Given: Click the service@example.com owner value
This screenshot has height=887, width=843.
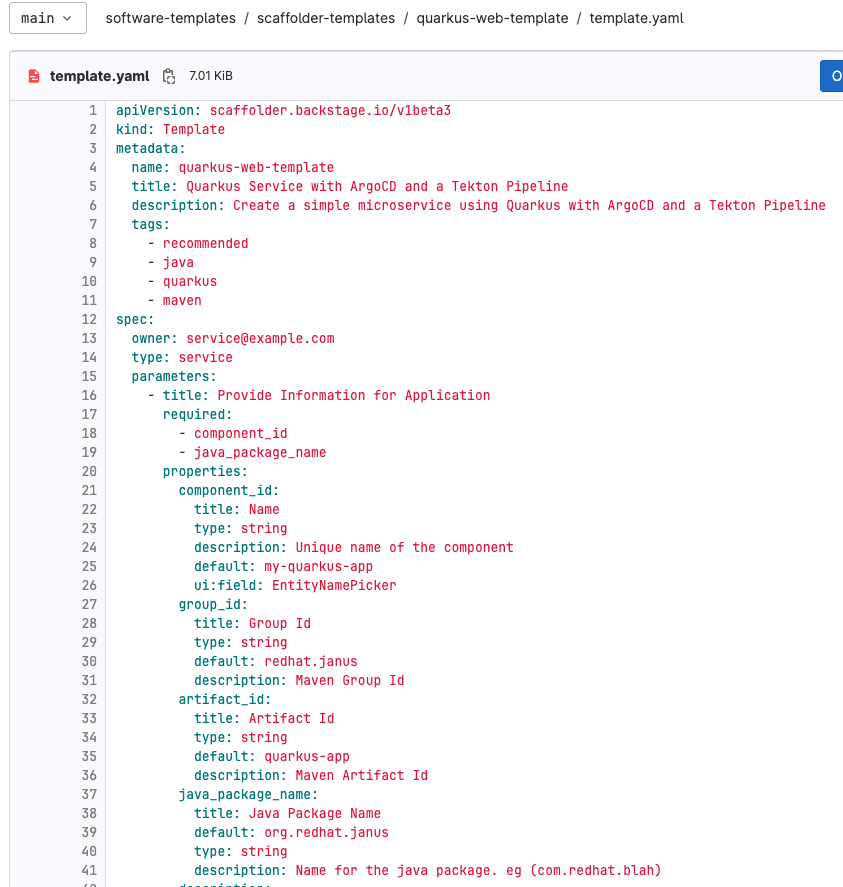Looking at the screenshot, I should [x=260, y=338].
